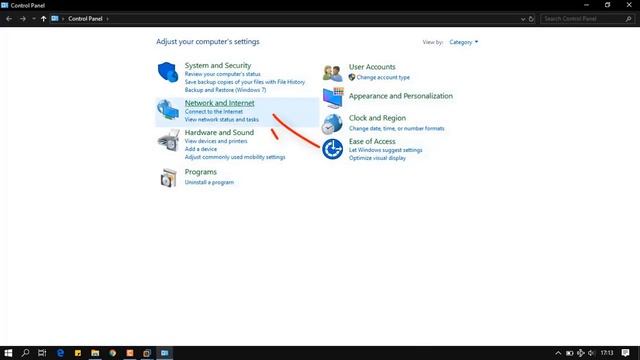
Task: Expand the chevron after Control Panel breadcrumb
Action: point(107,19)
